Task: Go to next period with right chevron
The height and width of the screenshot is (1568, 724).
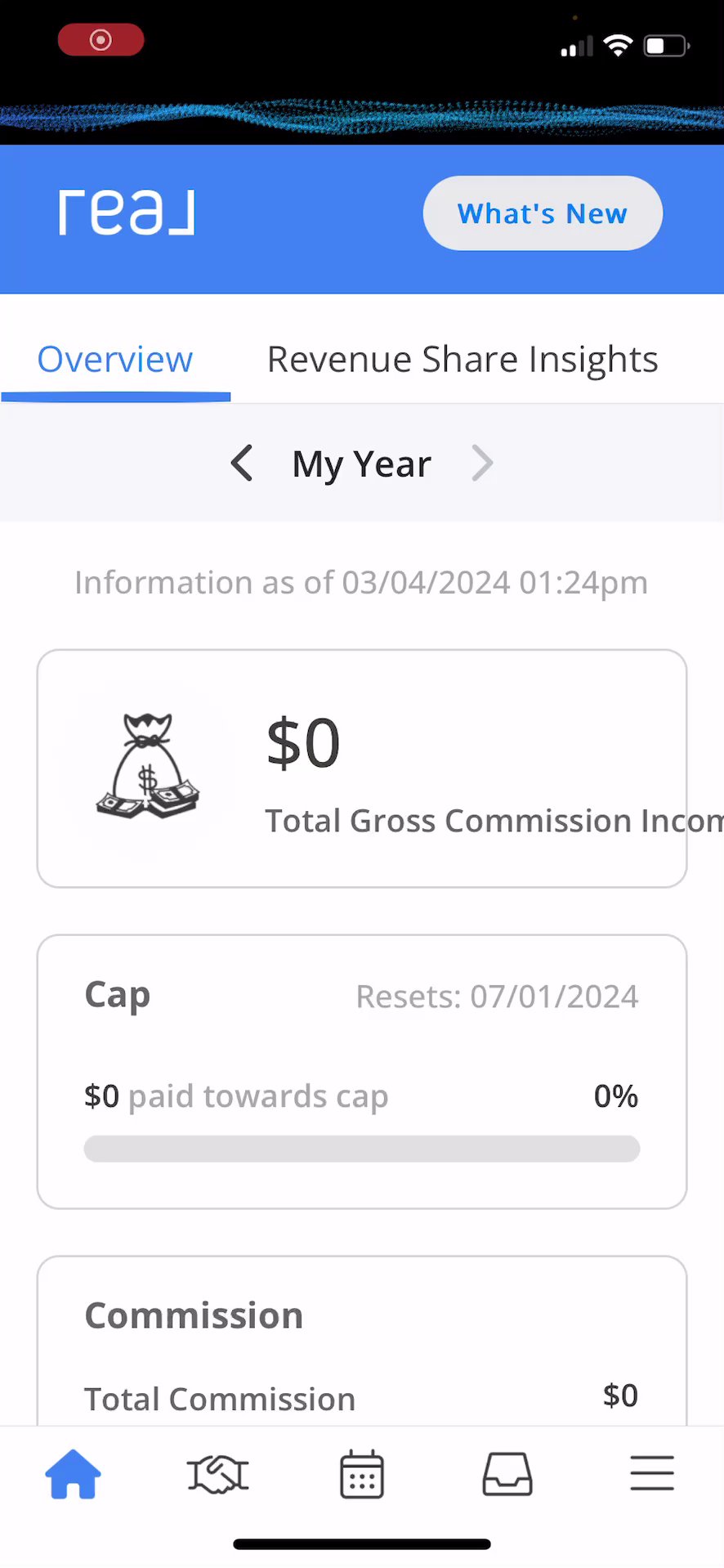Action: tap(483, 464)
